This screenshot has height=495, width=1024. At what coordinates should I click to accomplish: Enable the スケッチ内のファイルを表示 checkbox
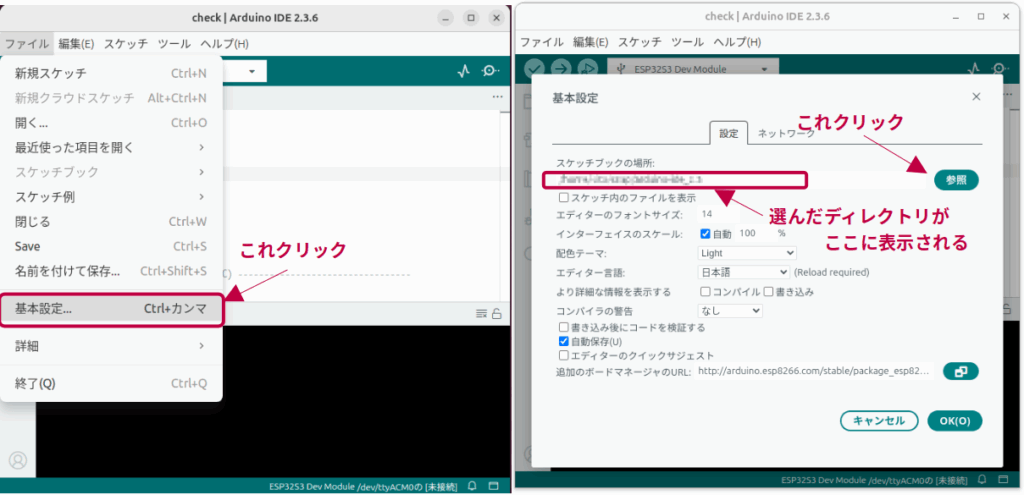pyautogui.click(x=564, y=198)
